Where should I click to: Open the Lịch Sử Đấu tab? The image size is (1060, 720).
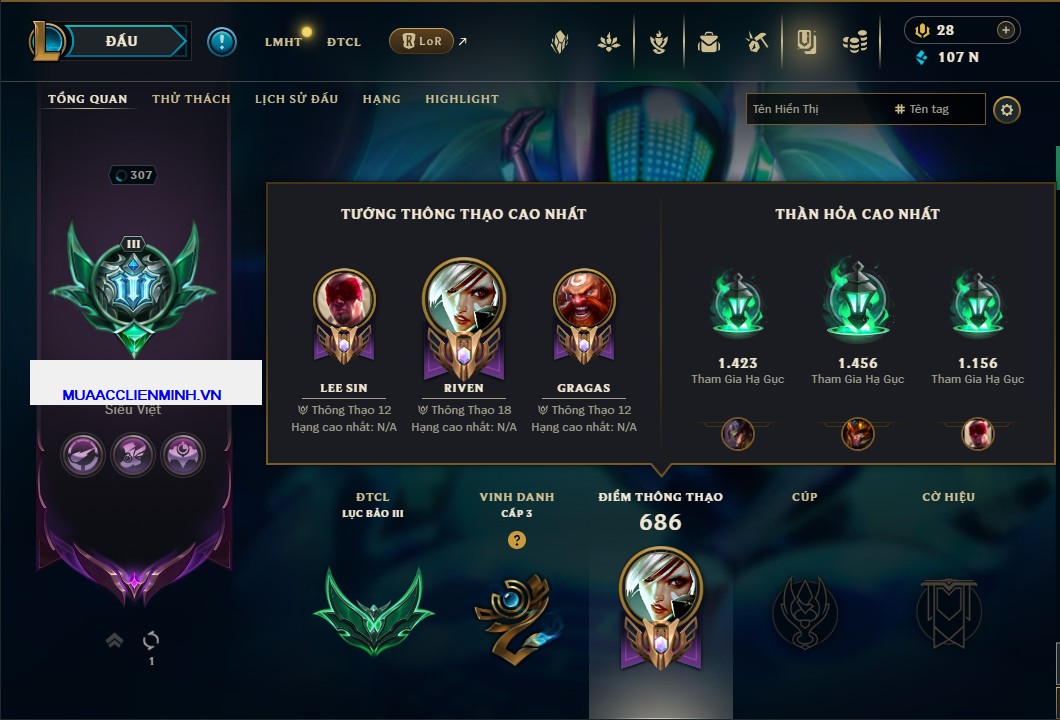296,99
